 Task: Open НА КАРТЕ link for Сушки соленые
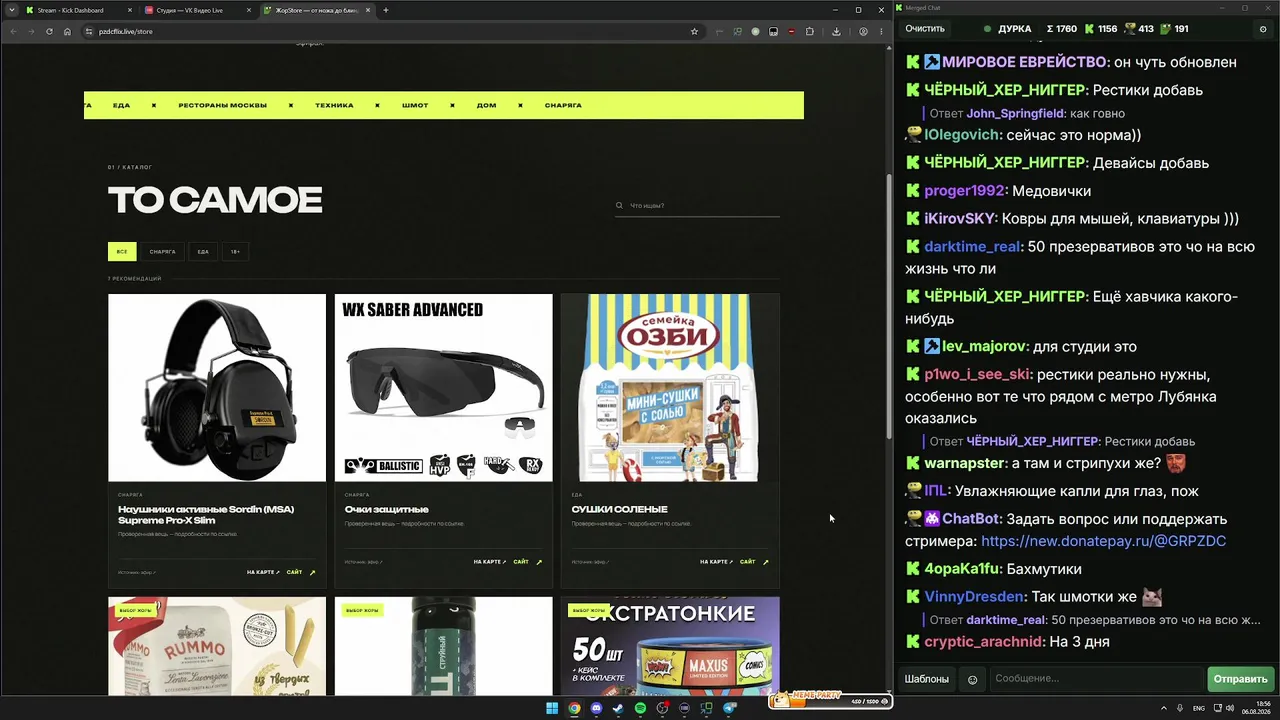[716, 562]
